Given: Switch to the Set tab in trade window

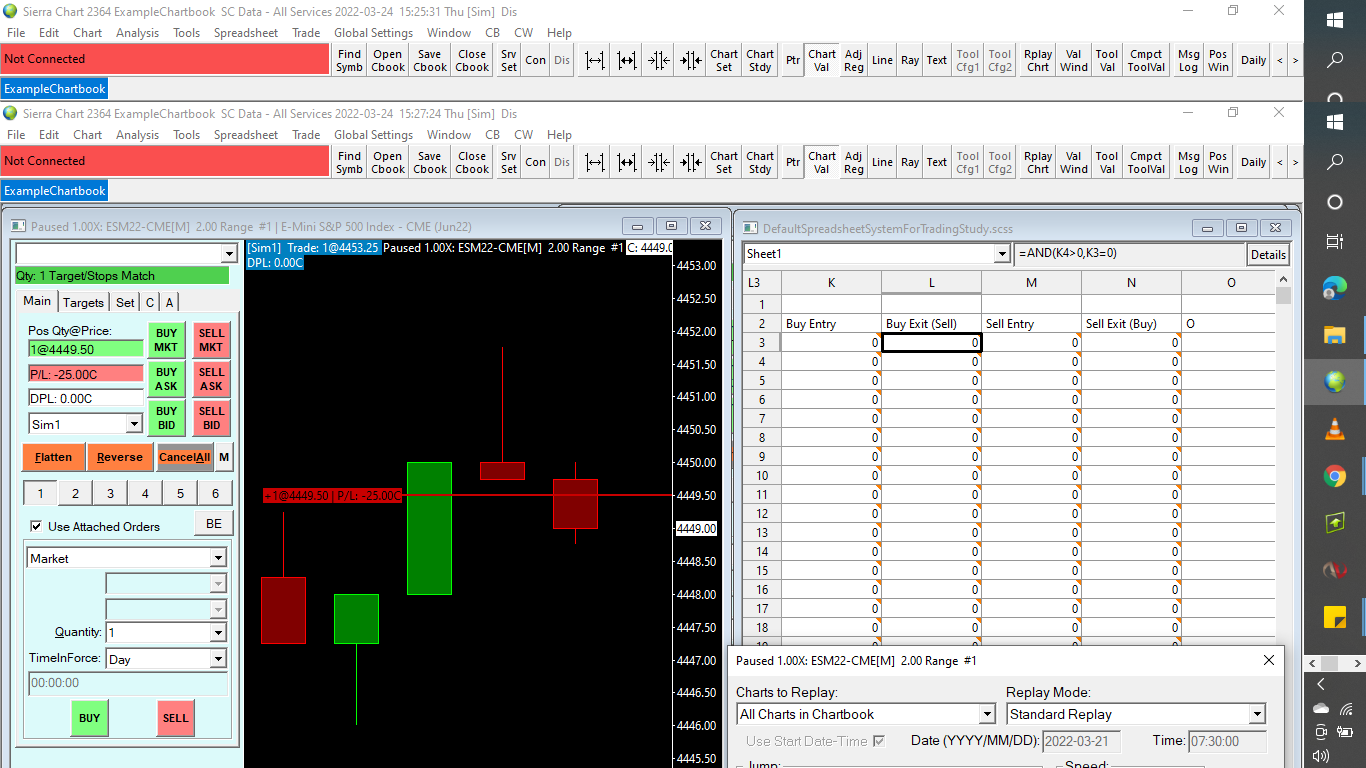Looking at the screenshot, I should [125, 302].
